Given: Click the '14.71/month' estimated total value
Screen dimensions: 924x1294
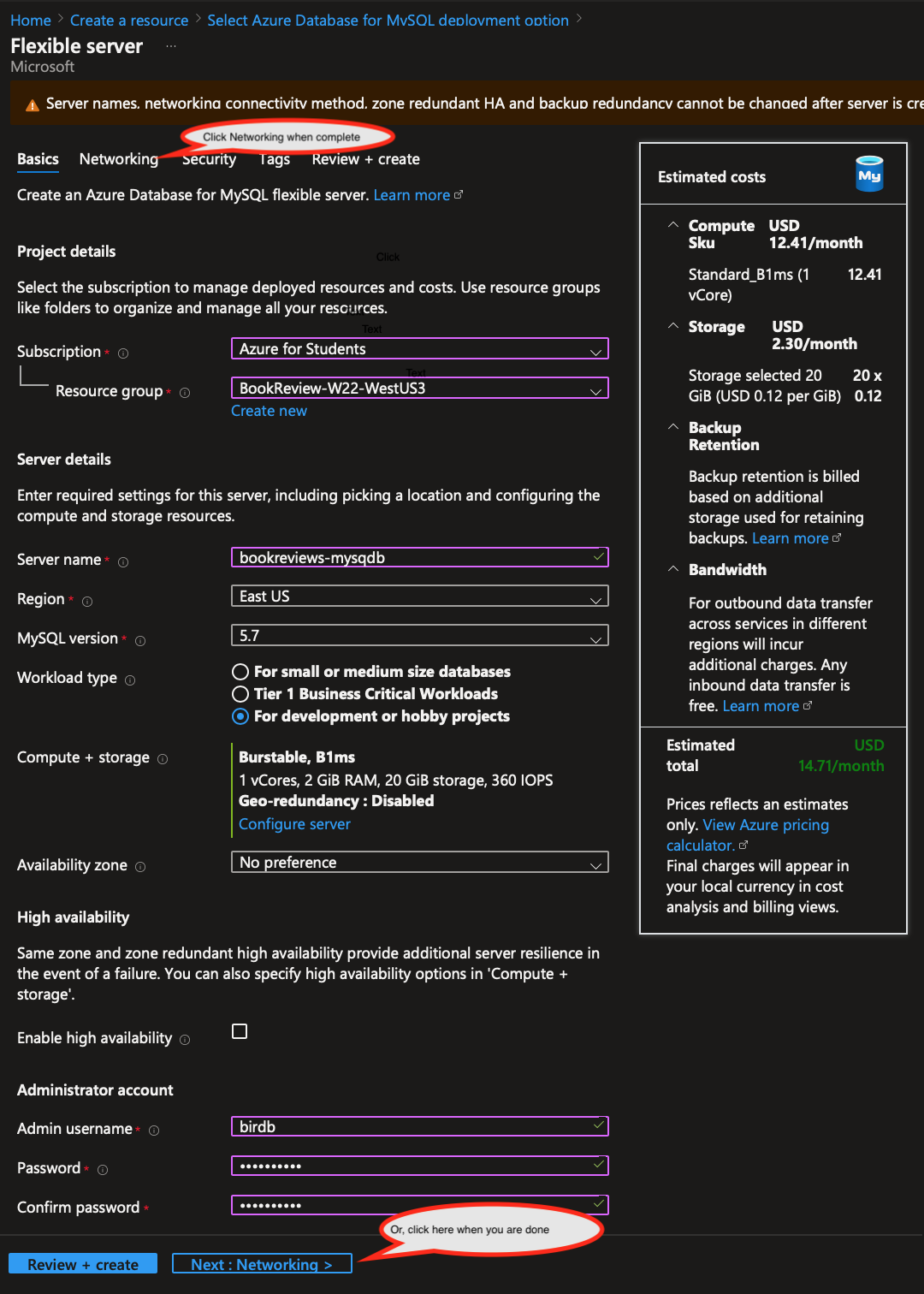Looking at the screenshot, I should coord(841,766).
